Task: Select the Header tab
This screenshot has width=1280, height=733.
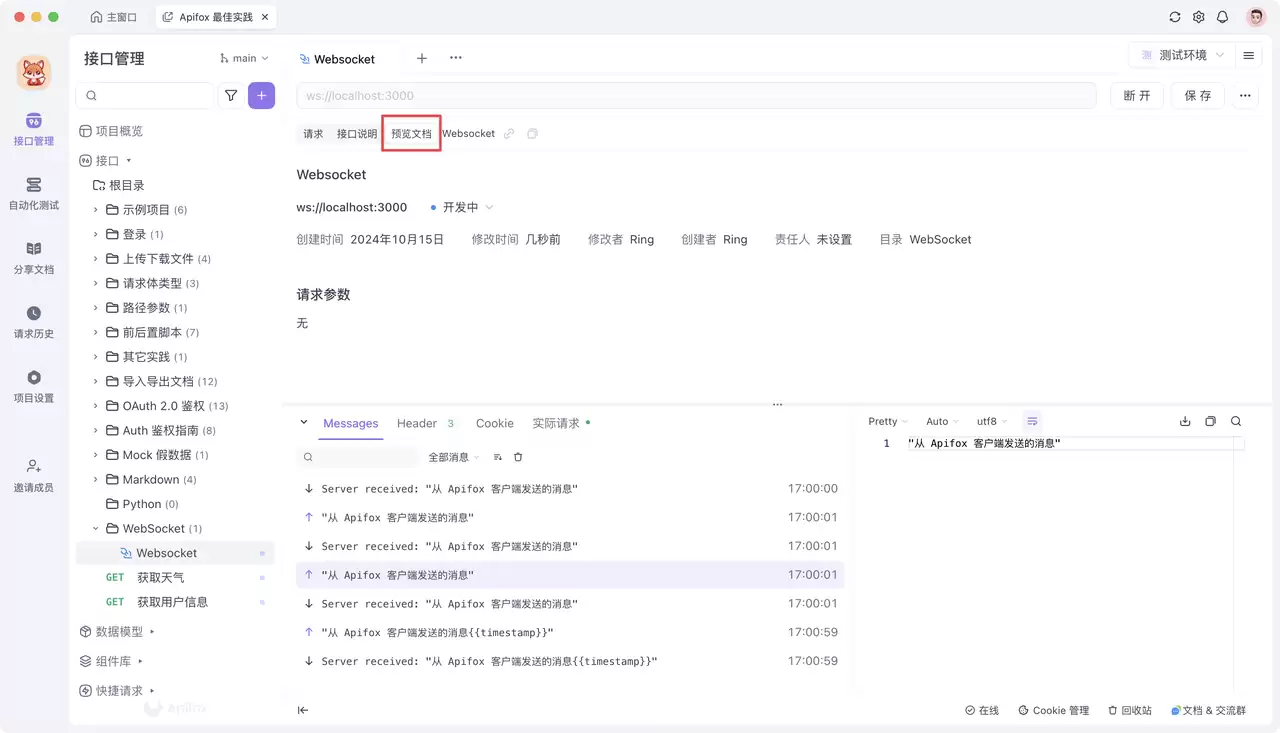Action: click(x=425, y=423)
